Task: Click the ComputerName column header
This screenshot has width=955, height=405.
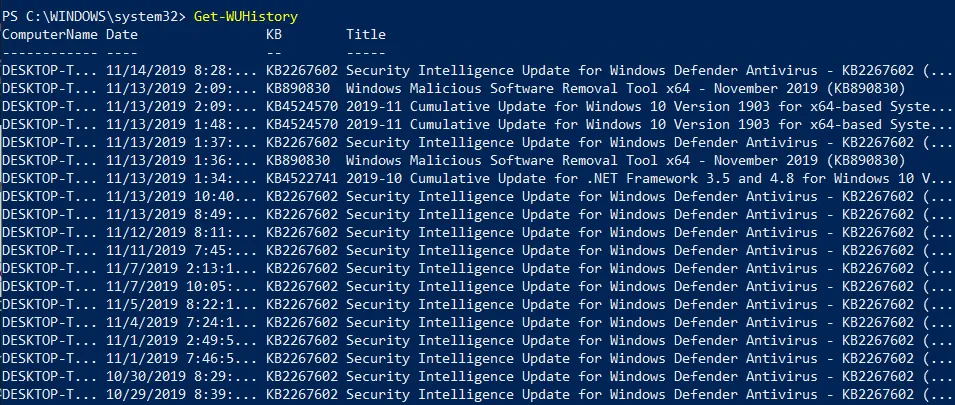Action: tap(50, 34)
